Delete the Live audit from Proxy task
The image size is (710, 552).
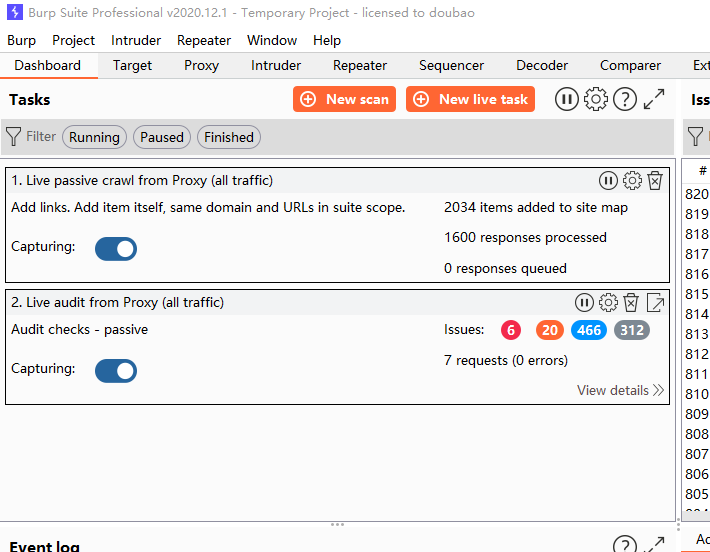coord(631,302)
